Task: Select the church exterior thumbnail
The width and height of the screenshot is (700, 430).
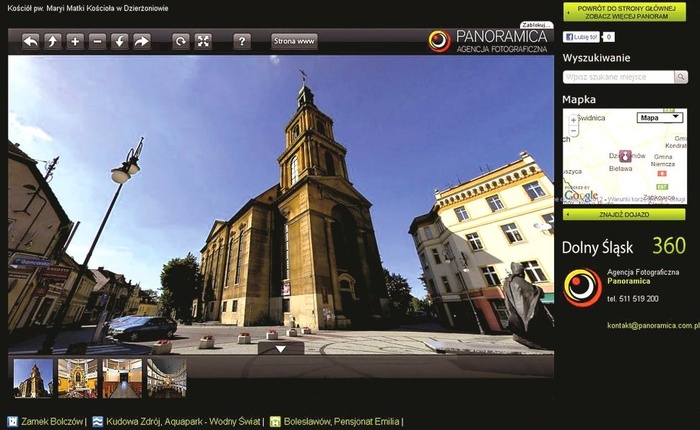Action: click(33, 378)
